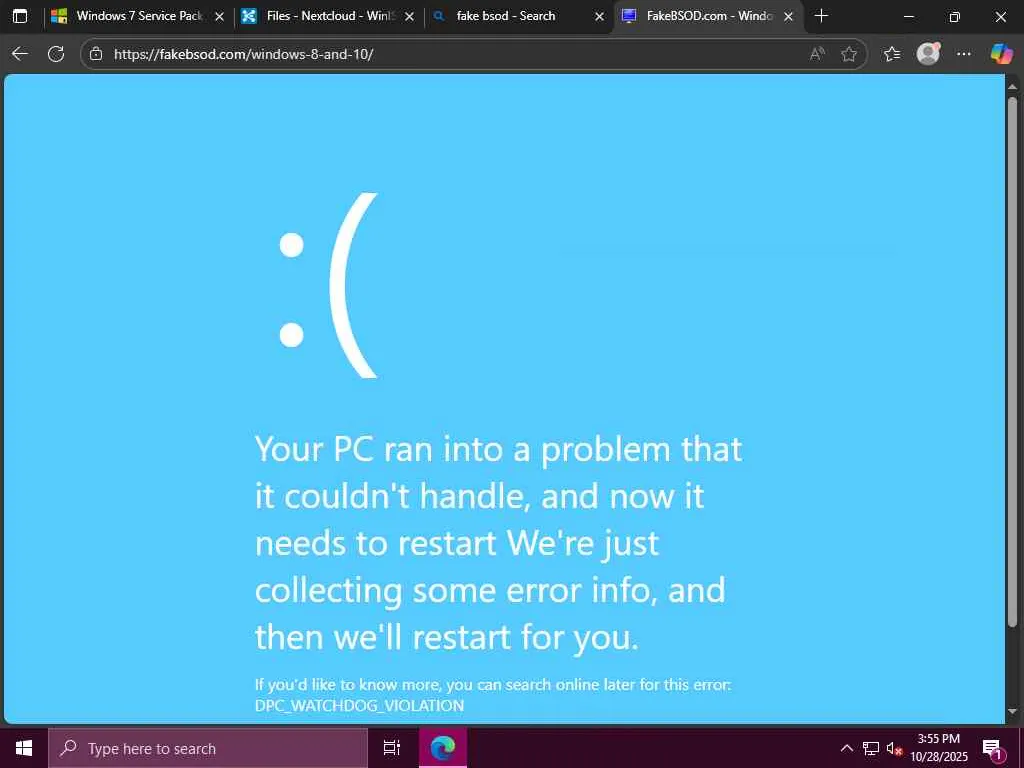Refresh the FakeBSOD page
The image size is (1024, 768).
[x=56, y=54]
